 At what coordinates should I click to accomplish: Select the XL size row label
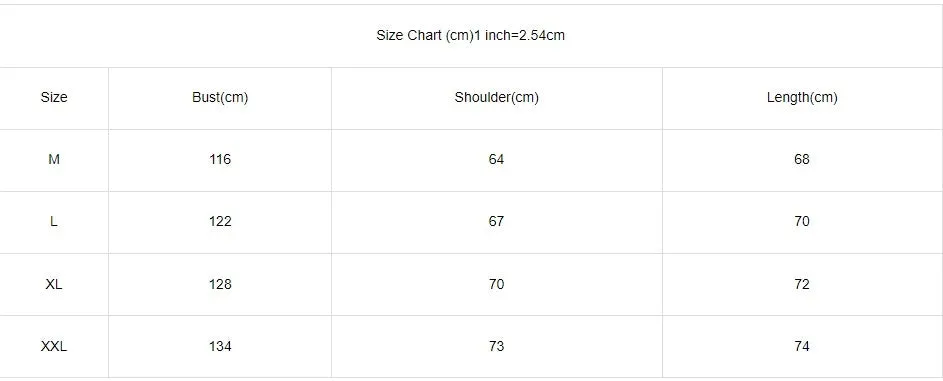pos(54,284)
